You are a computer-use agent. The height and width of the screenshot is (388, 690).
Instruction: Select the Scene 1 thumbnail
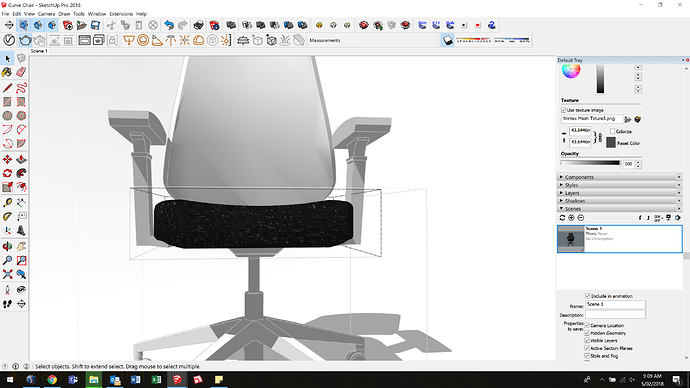pos(571,239)
